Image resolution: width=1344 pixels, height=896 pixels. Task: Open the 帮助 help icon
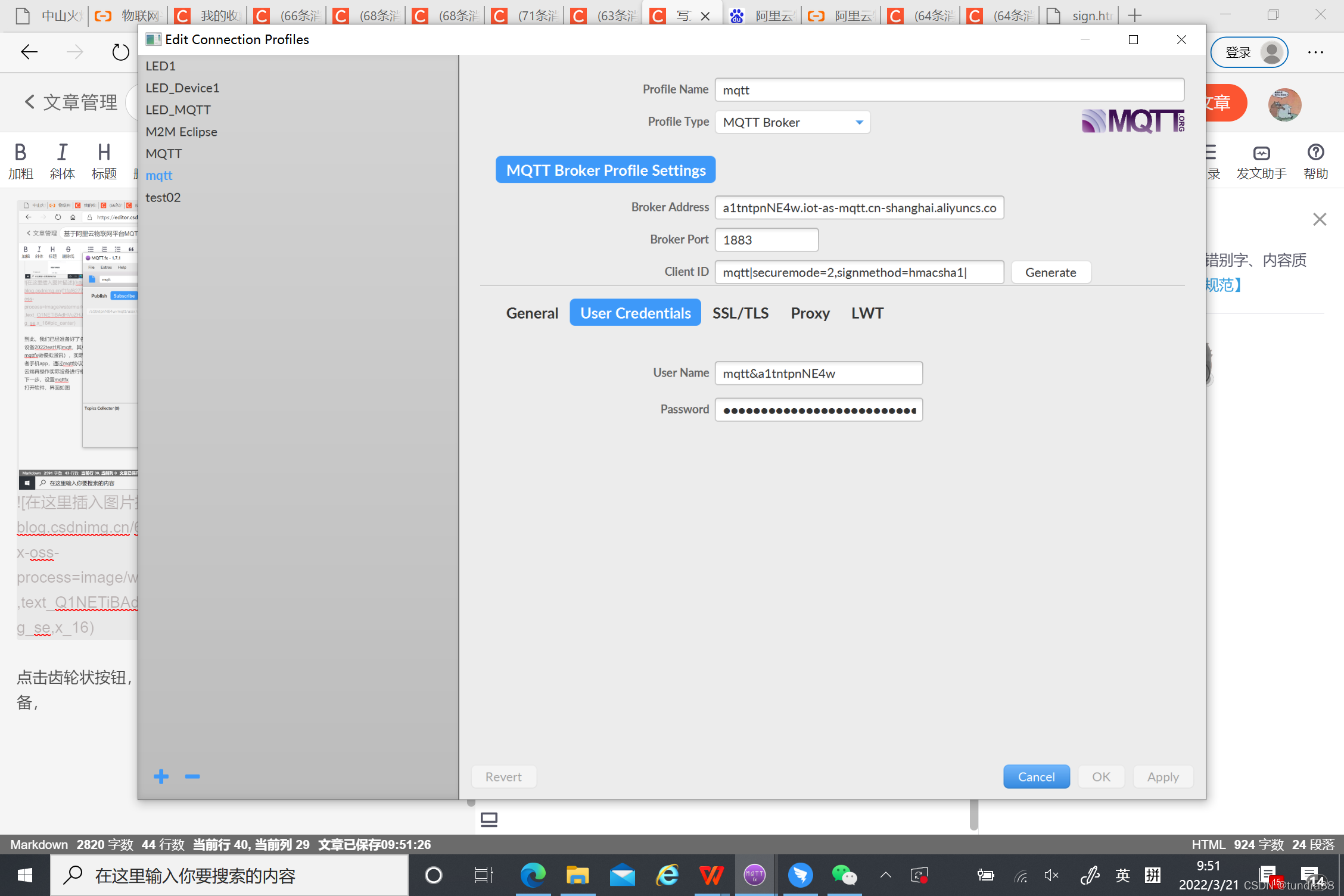(x=1315, y=153)
